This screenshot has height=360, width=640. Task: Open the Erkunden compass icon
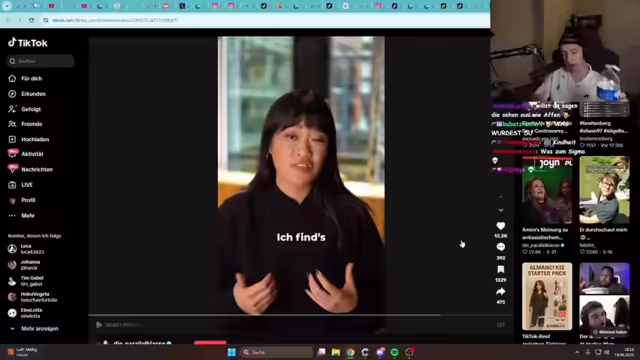coord(12,94)
